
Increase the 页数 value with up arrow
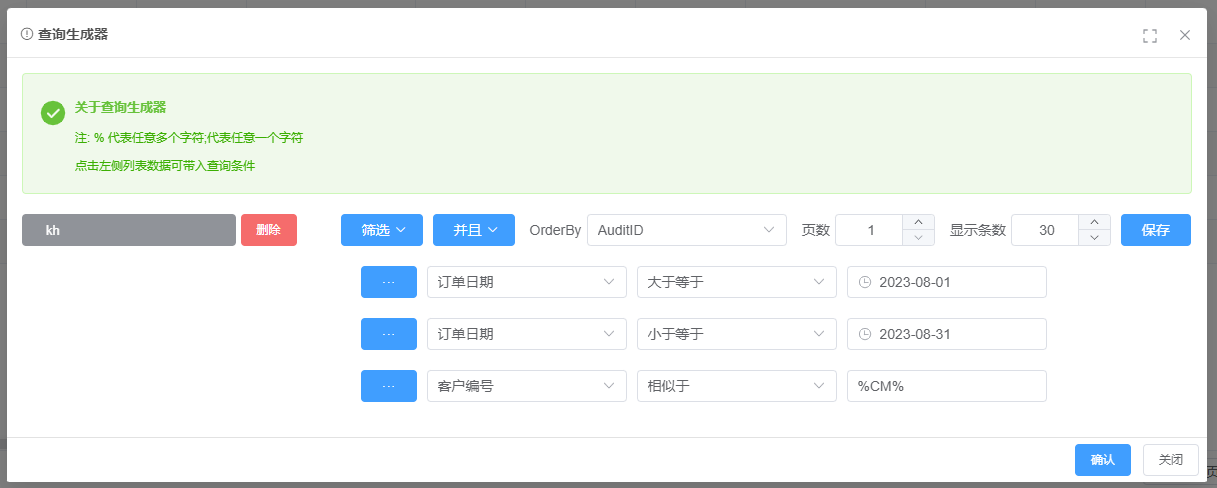tap(918, 222)
